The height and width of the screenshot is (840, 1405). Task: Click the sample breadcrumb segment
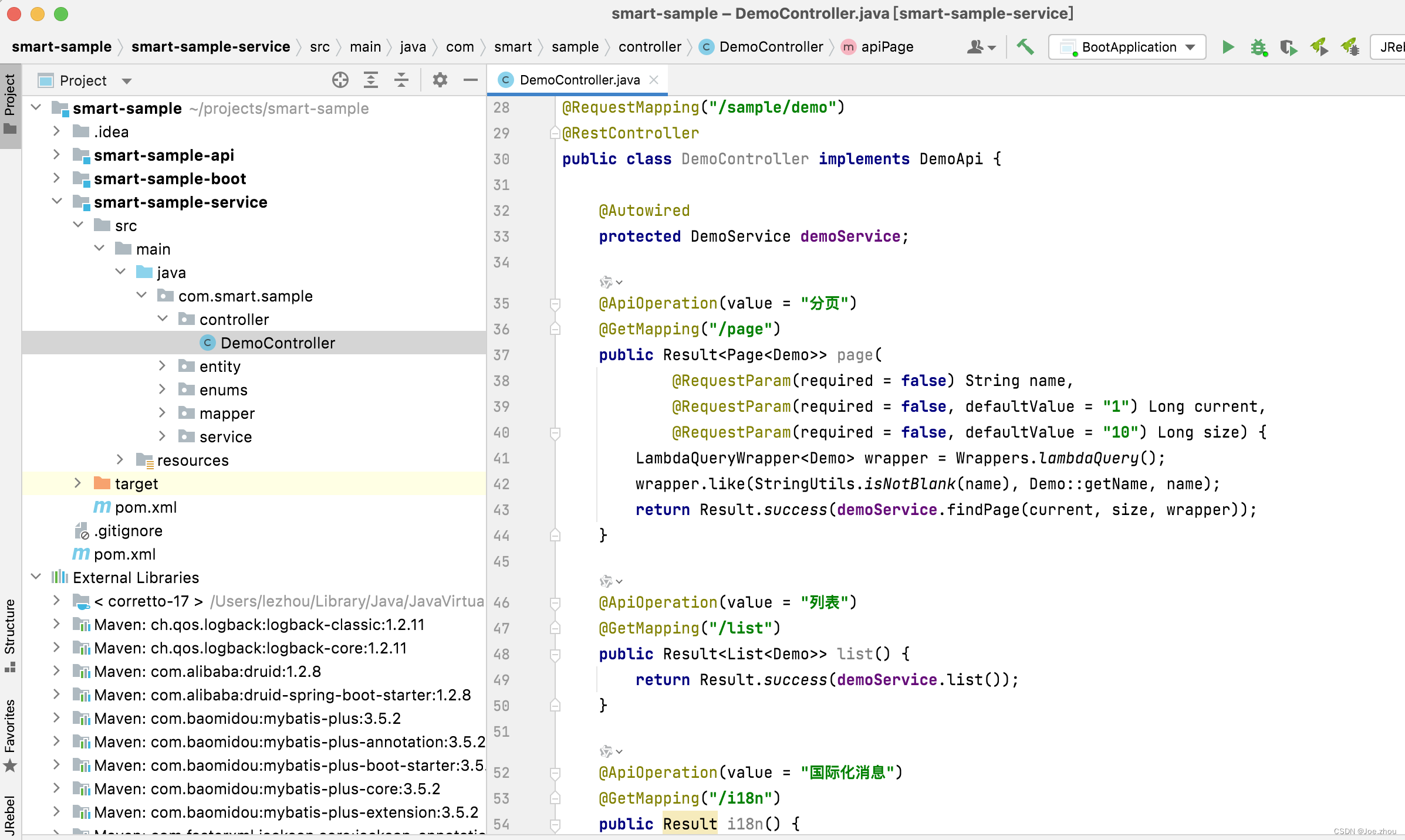click(575, 47)
